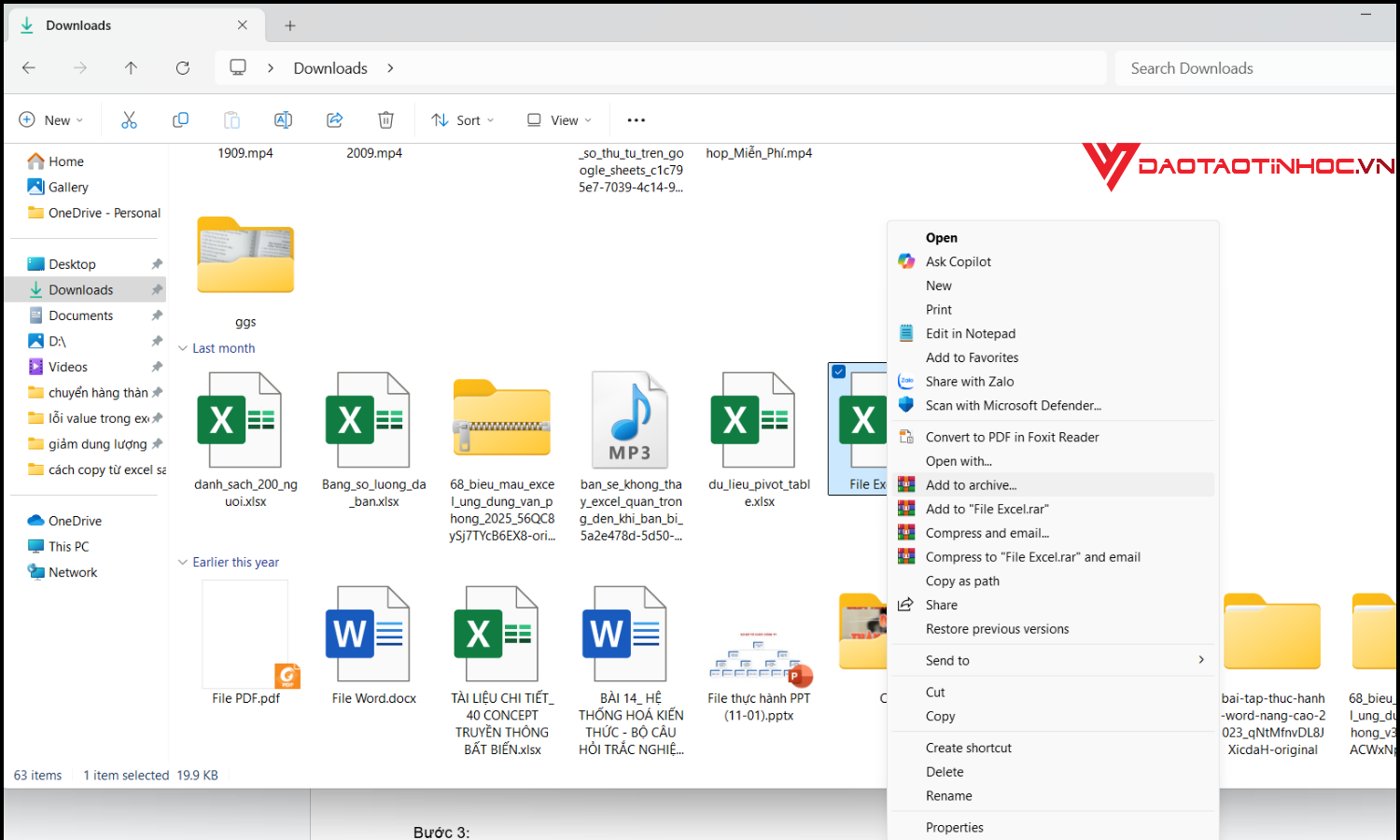The height and width of the screenshot is (840, 1400).
Task: Select Convert to PDF in Foxit Reader
Action: [x=1012, y=437]
